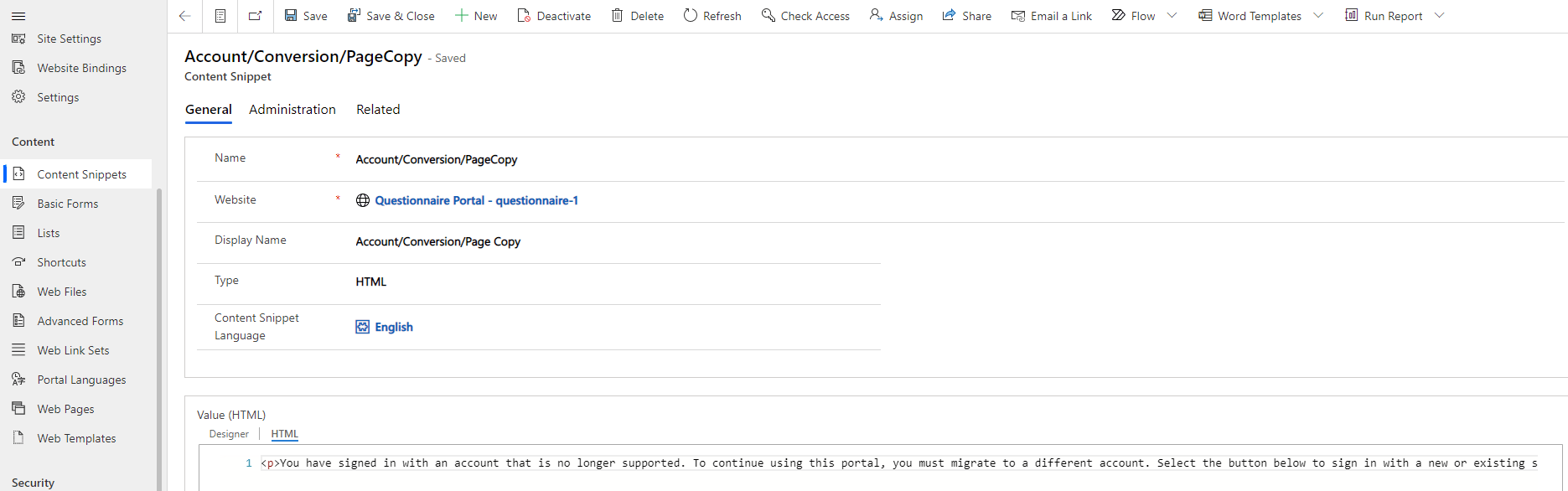
Task: Click the Share command
Action: point(966,16)
